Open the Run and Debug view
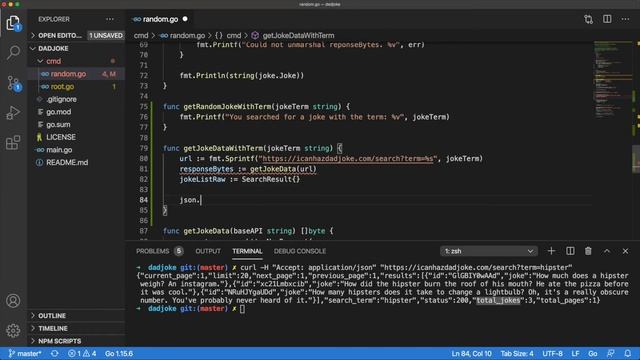 (x=13, y=113)
